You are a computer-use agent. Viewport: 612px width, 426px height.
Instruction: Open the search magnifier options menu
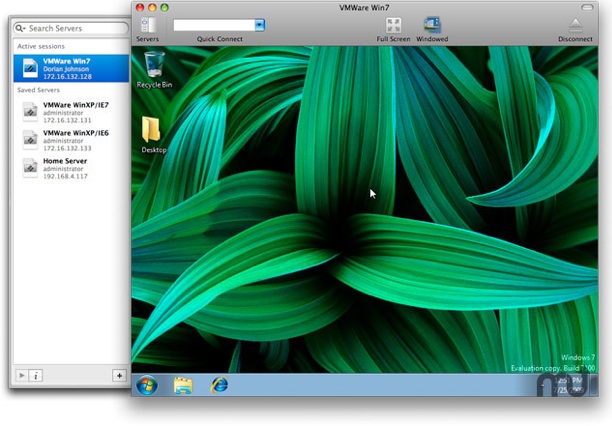20,28
